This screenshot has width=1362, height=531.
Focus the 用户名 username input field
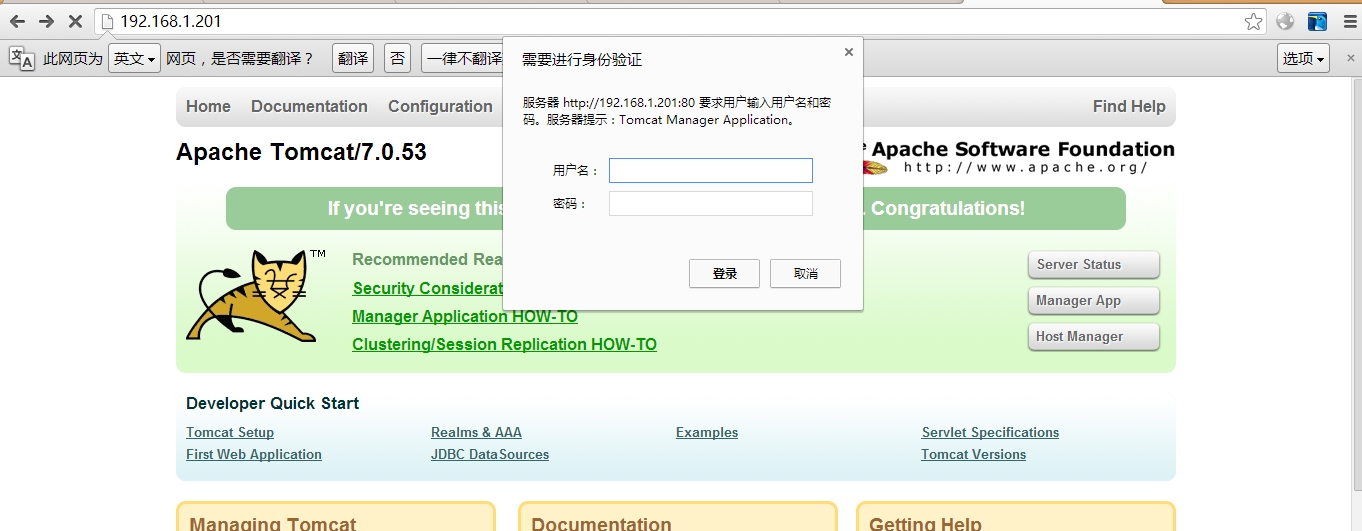711,171
